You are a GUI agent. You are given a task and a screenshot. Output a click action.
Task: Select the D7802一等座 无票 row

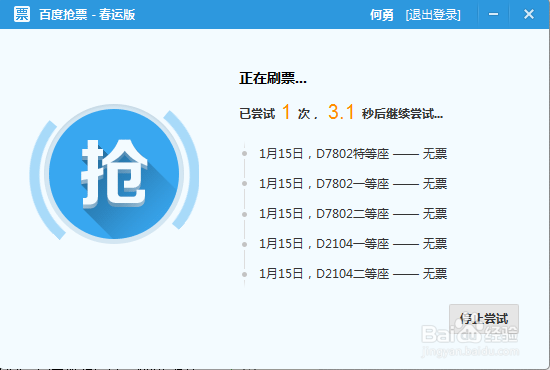pos(353,184)
